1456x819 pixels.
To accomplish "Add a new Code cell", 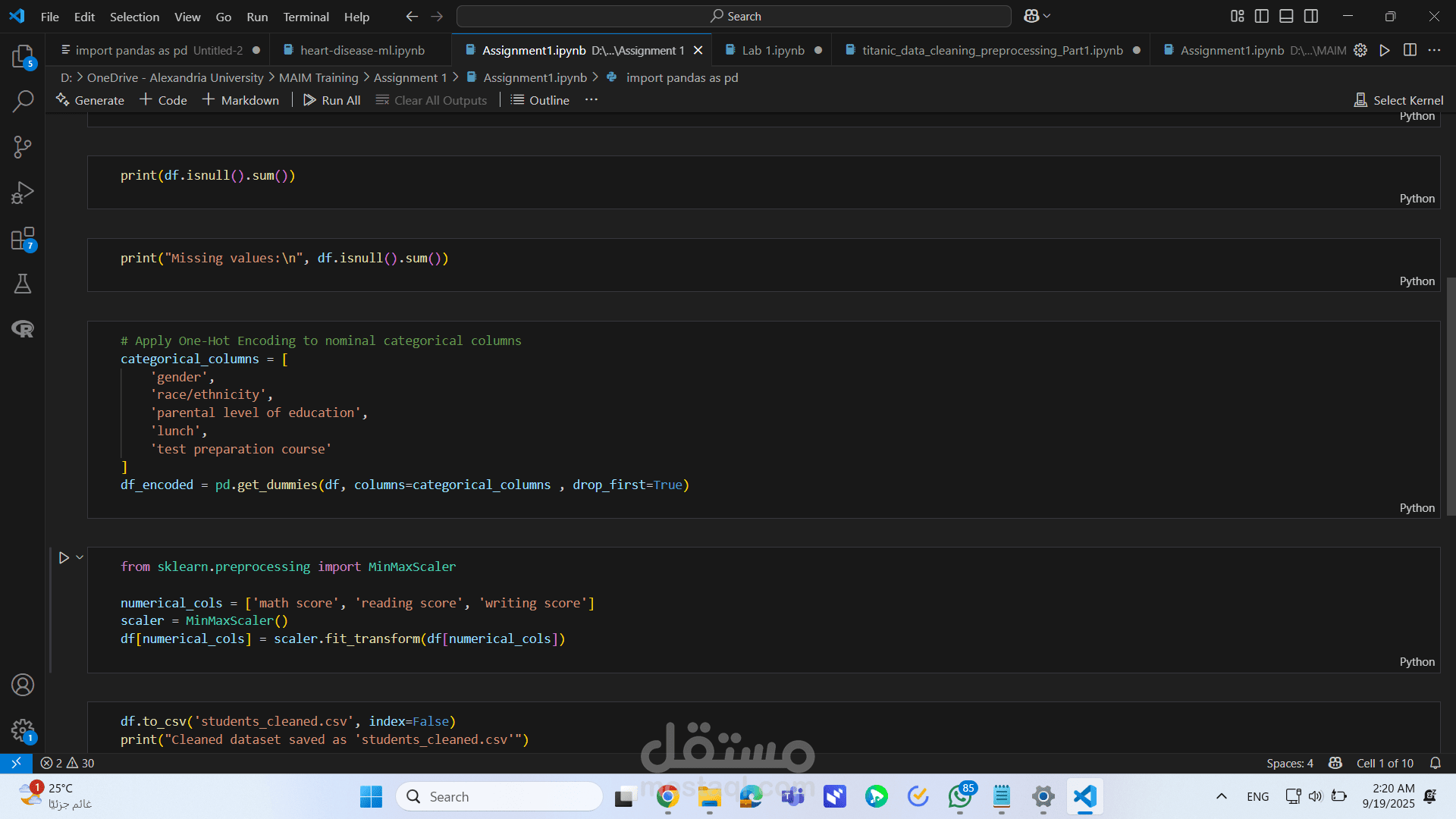I will [163, 100].
